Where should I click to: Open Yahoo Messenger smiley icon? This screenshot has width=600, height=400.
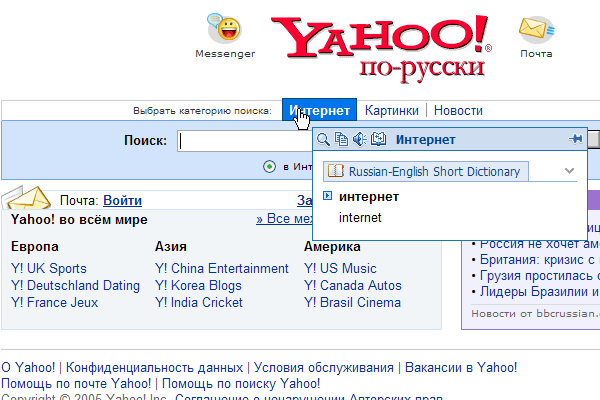pyautogui.click(x=225, y=28)
